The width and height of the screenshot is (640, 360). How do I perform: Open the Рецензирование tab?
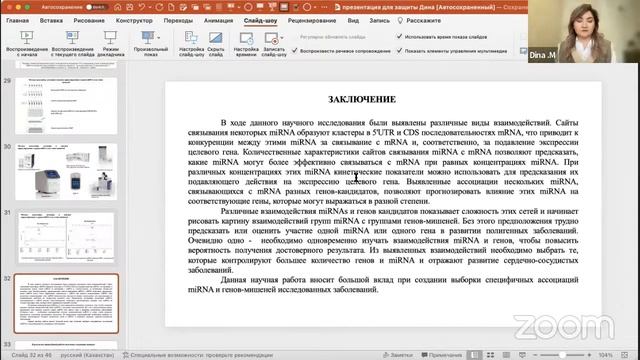click(312, 20)
